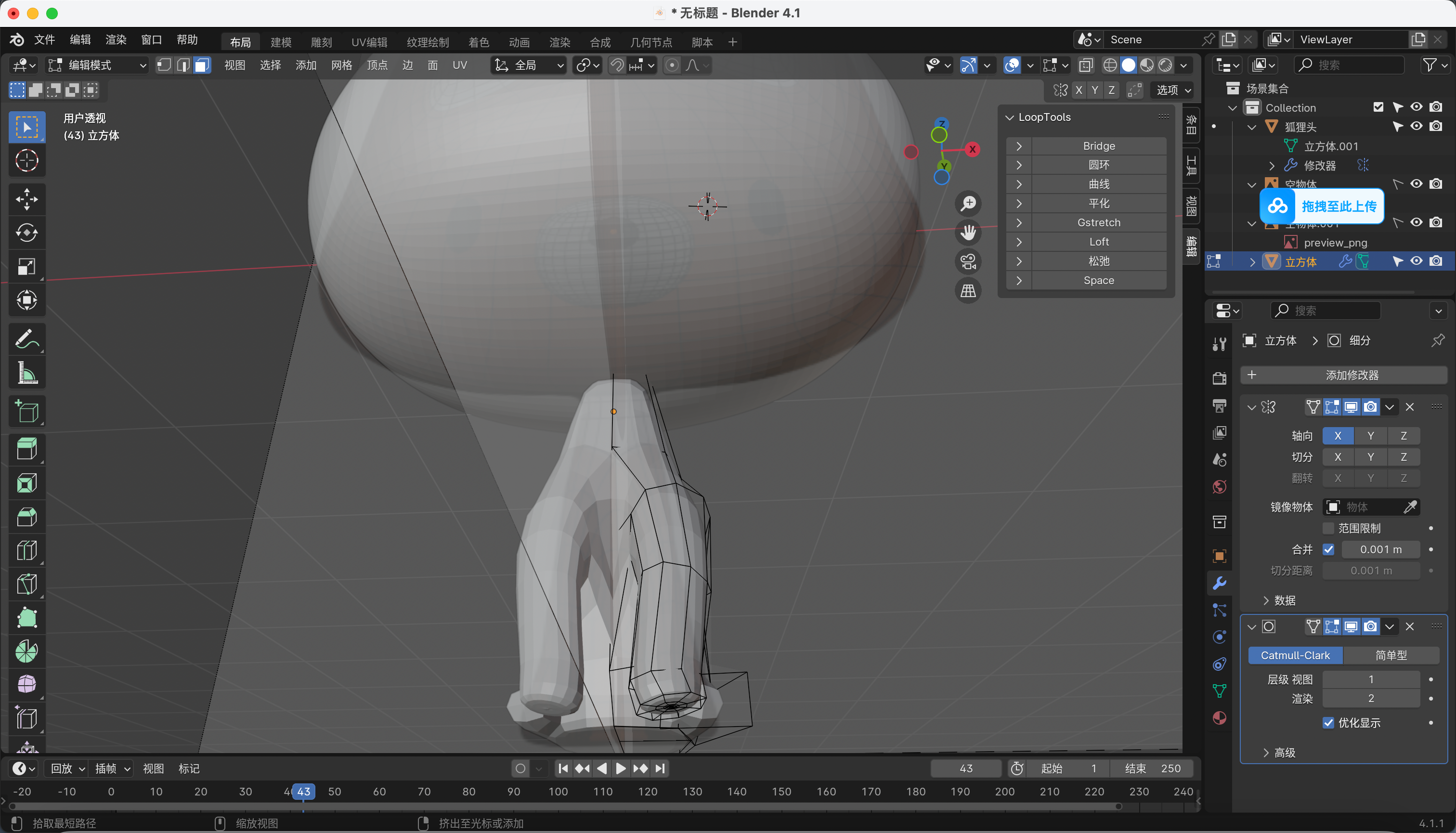Expand the Bridge options in LoopTools
Screen dimensions: 1456x833
[1019, 146]
